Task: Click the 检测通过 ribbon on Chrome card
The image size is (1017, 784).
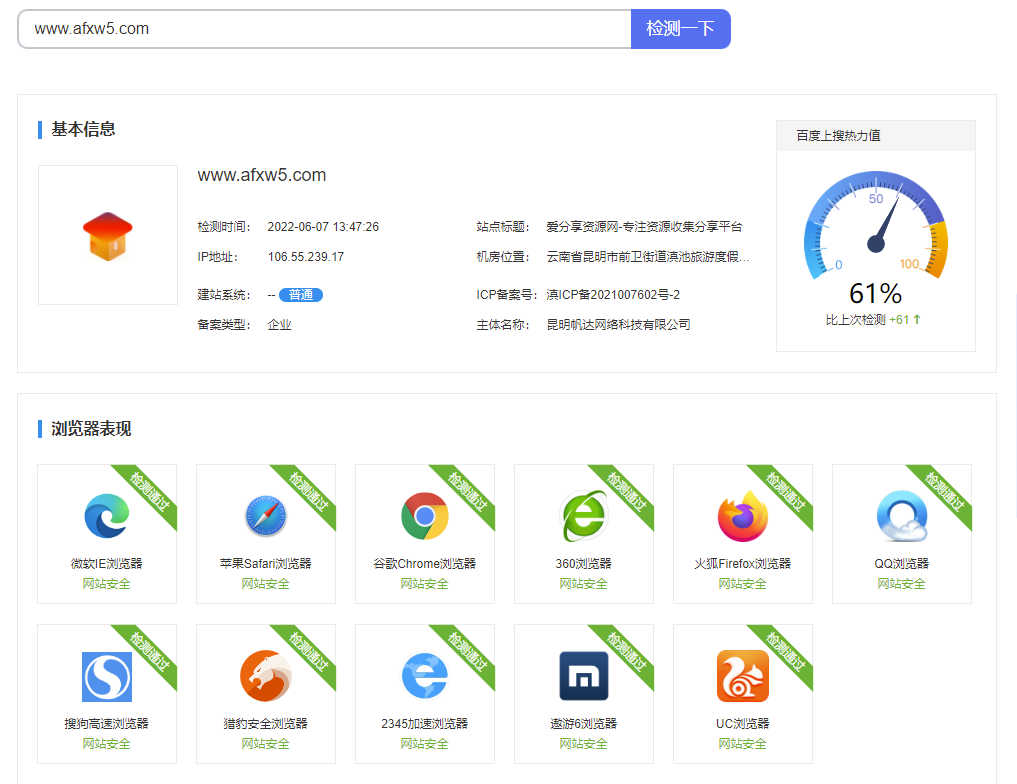Action: [x=468, y=492]
